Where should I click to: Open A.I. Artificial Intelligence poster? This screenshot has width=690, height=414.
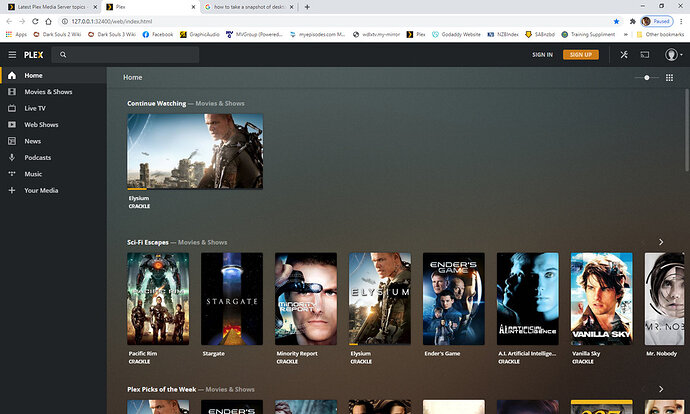tap(528, 299)
